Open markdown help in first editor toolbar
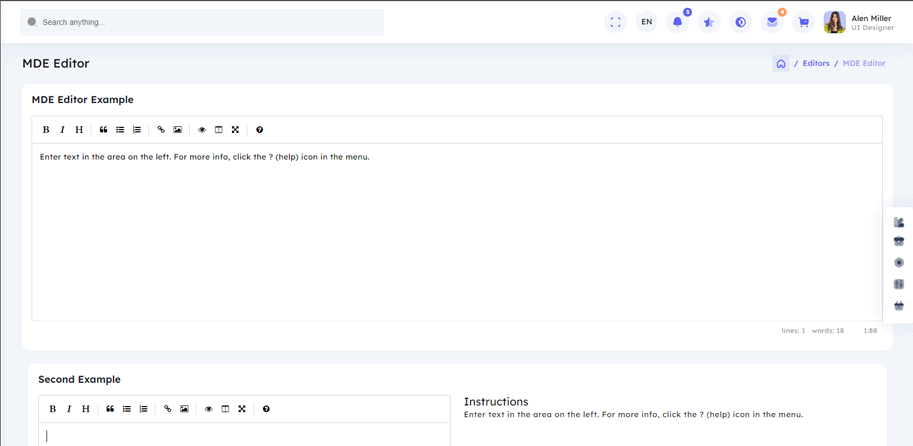The width and height of the screenshot is (913, 446). click(x=260, y=130)
